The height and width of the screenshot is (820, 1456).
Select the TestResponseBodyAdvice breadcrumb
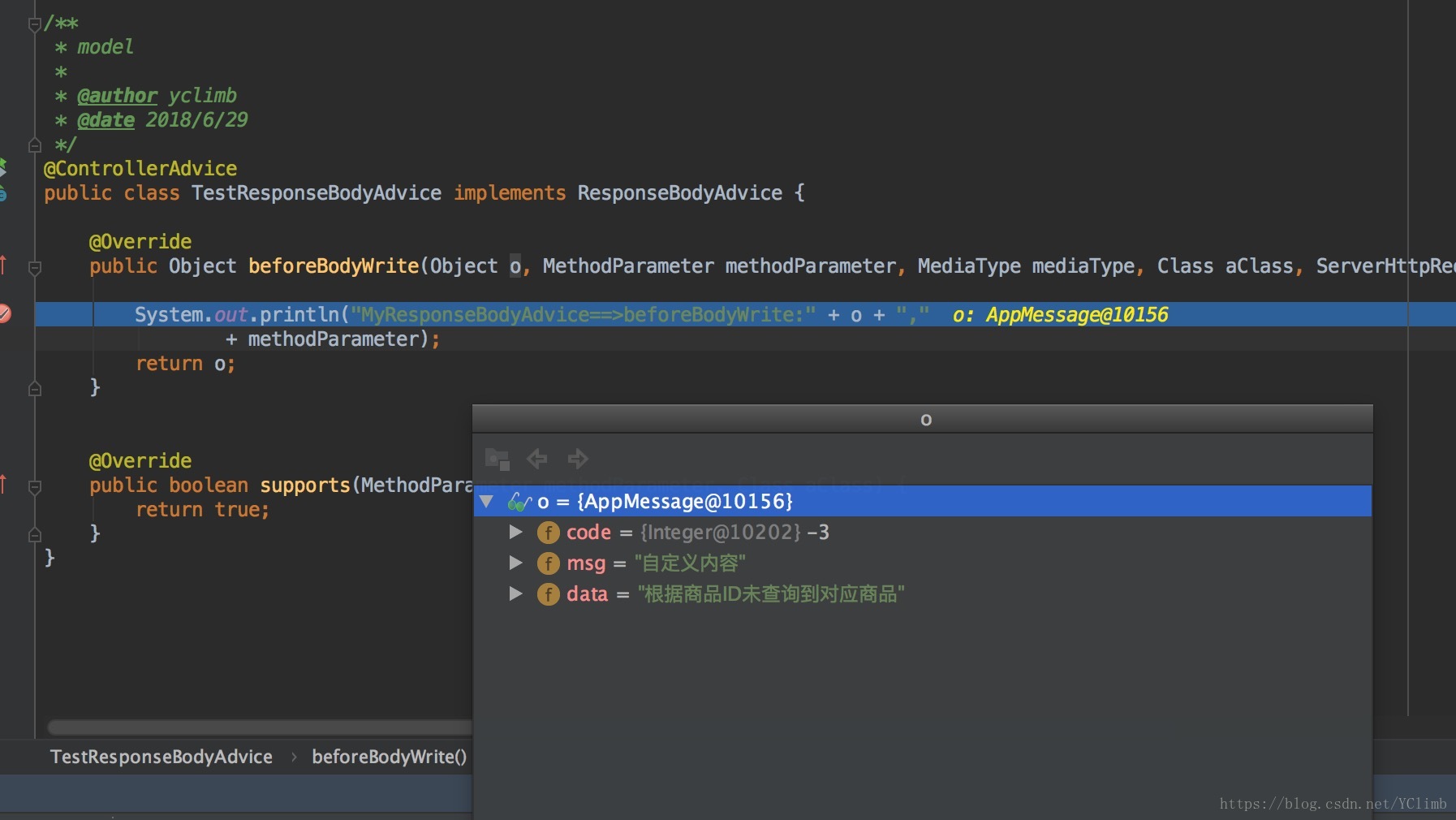[x=162, y=757]
